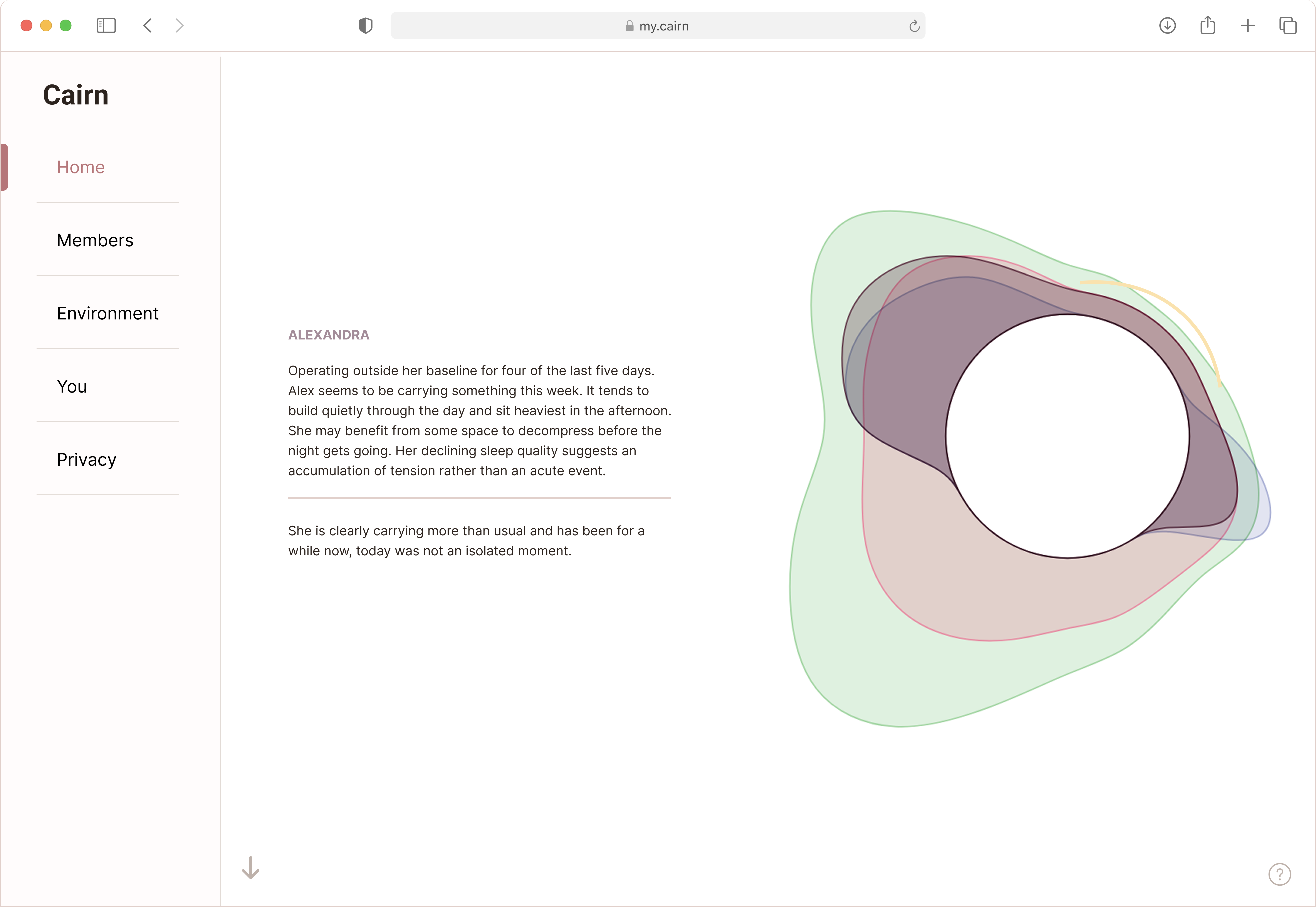Image resolution: width=1316 pixels, height=907 pixels.
Task: Click the Cairn logo title
Action: click(76, 95)
